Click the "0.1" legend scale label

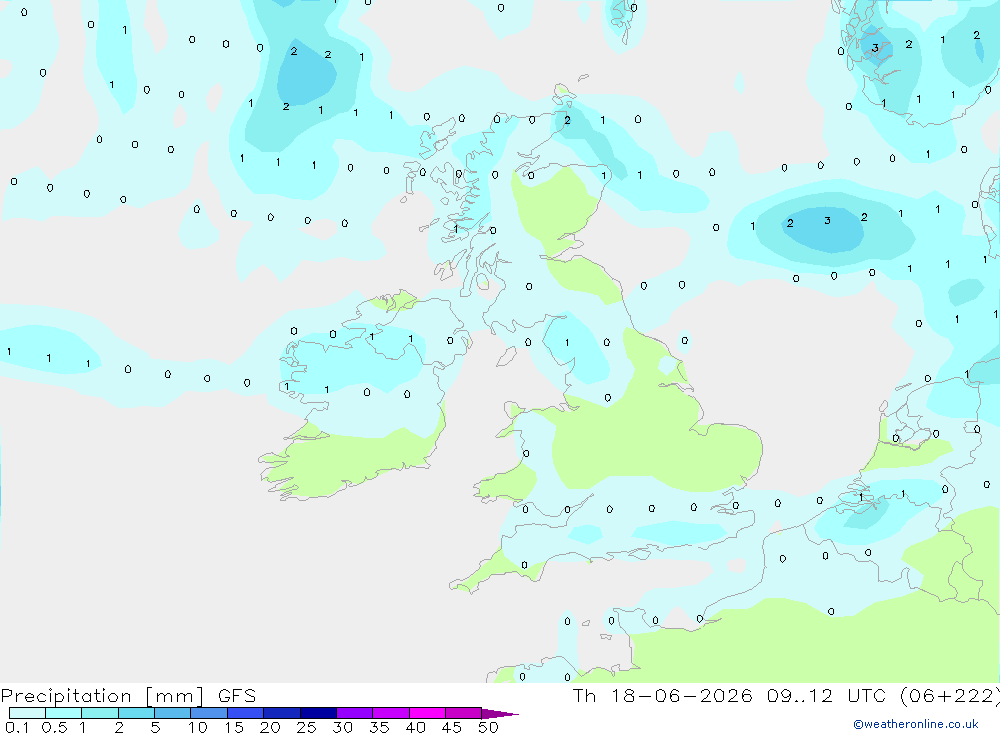click(17, 727)
